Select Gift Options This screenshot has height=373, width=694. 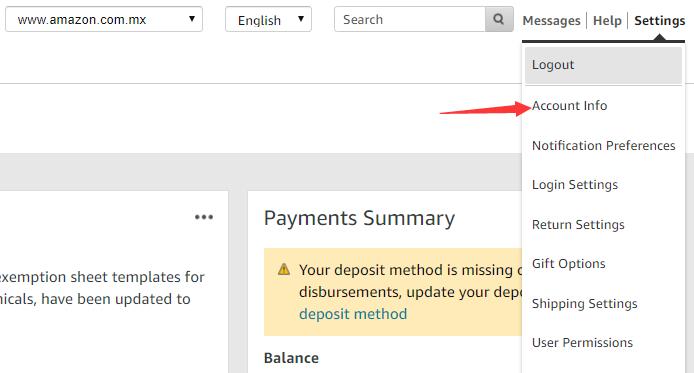coord(568,264)
